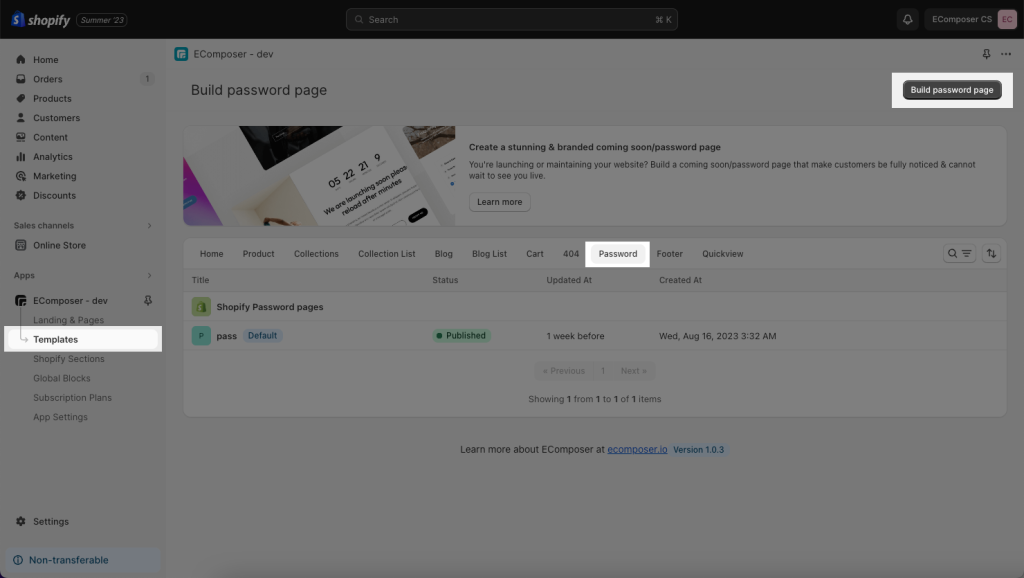The width and height of the screenshot is (1024, 578).
Task: Click the Orders count badge 1
Action: [x=148, y=79]
